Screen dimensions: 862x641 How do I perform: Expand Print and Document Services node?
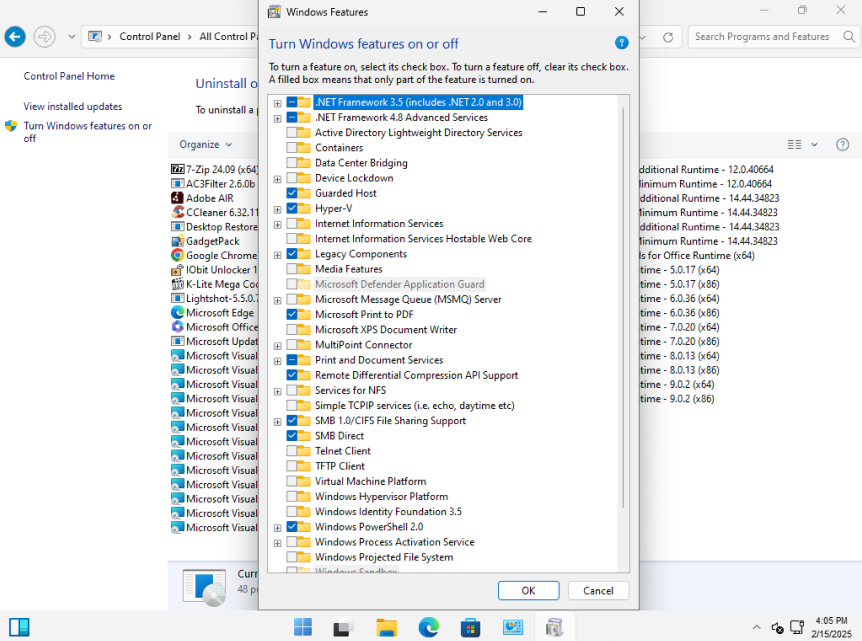pyautogui.click(x=278, y=361)
